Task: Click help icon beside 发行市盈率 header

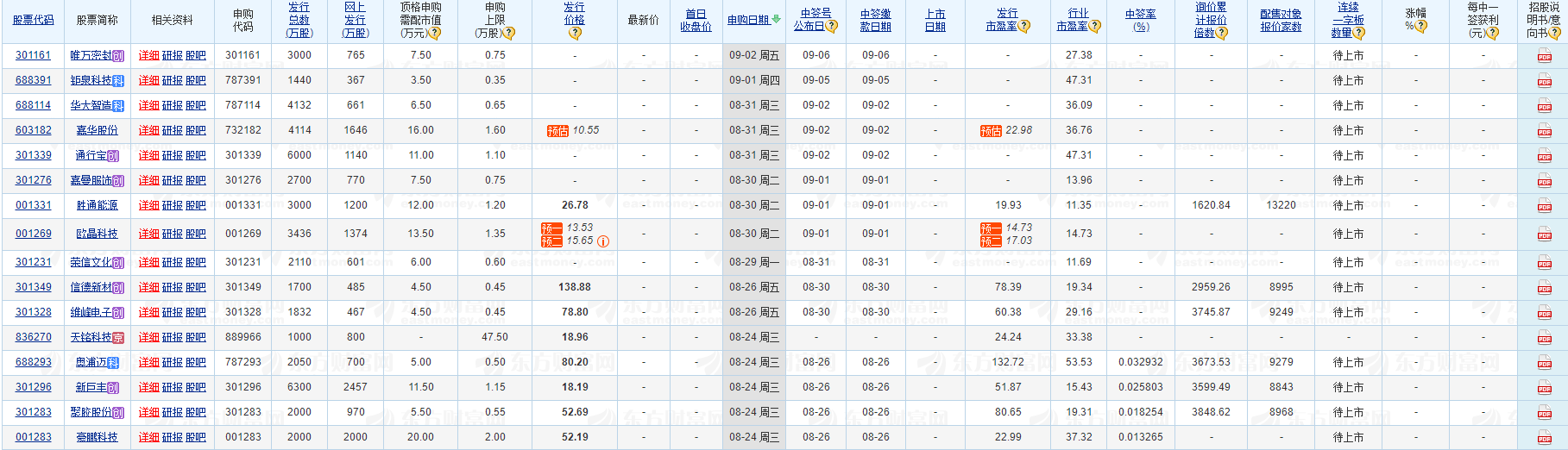Action: [x=1024, y=27]
